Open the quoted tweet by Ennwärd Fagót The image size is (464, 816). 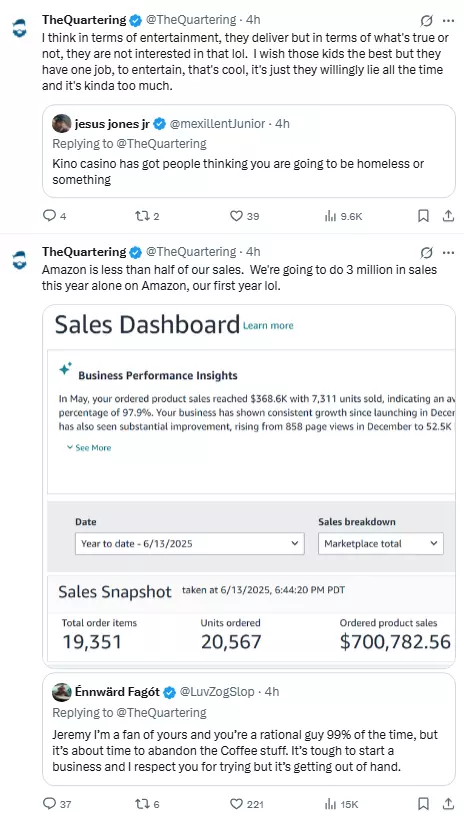click(x=249, y=729)
